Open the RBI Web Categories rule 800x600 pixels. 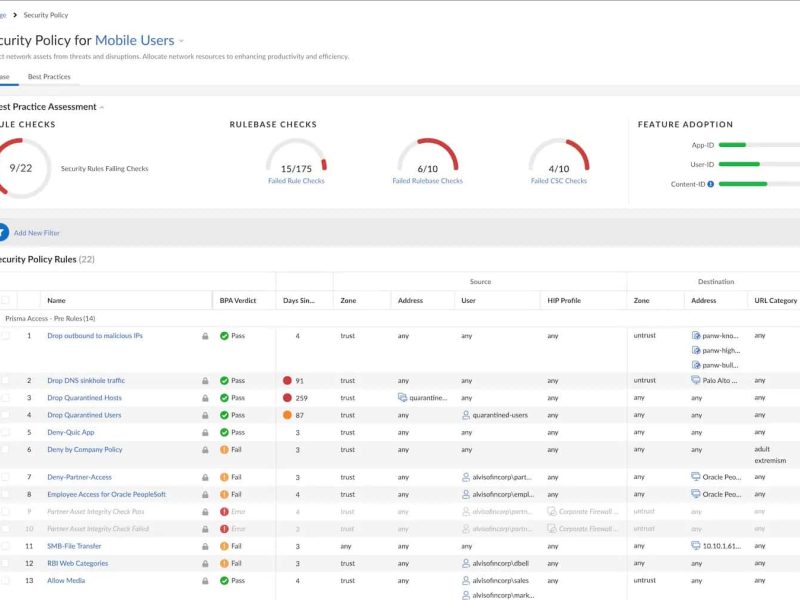click(x=78, y=563)
